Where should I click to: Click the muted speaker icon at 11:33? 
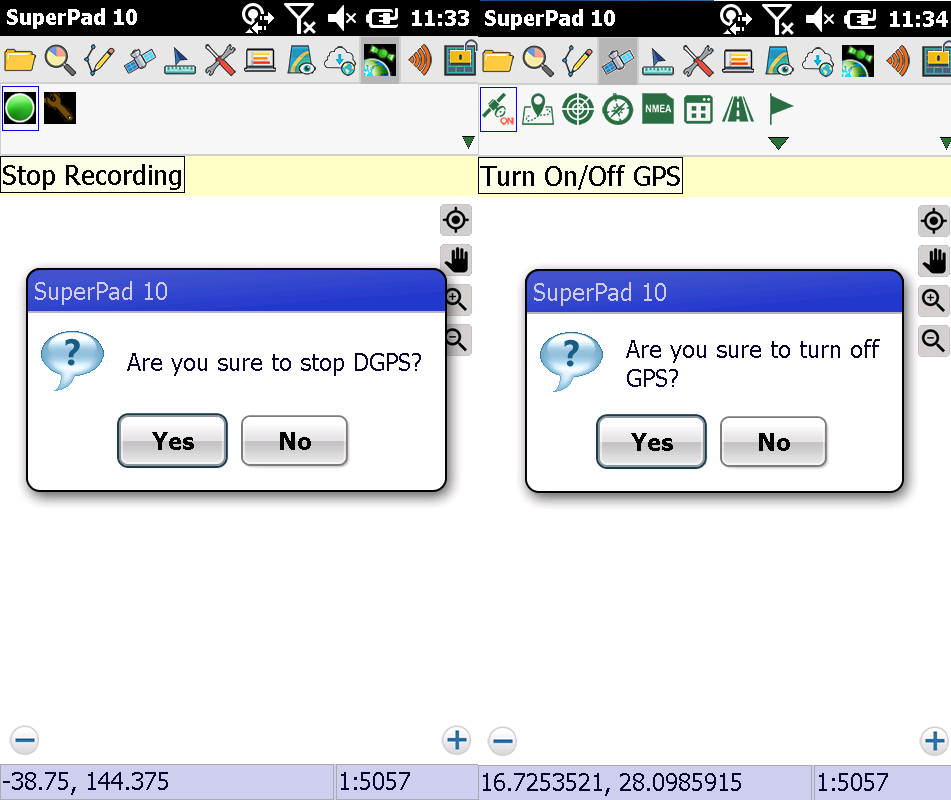342,18
